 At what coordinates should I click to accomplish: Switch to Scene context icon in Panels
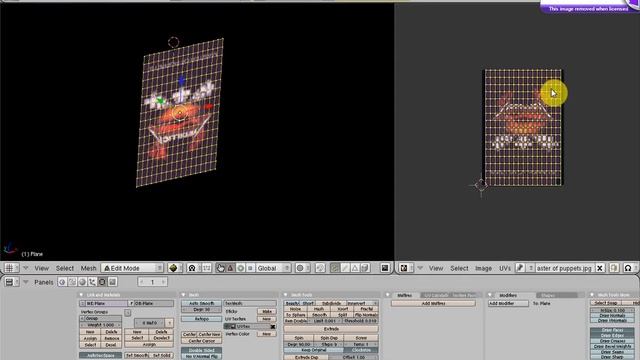tap(112, 282)
